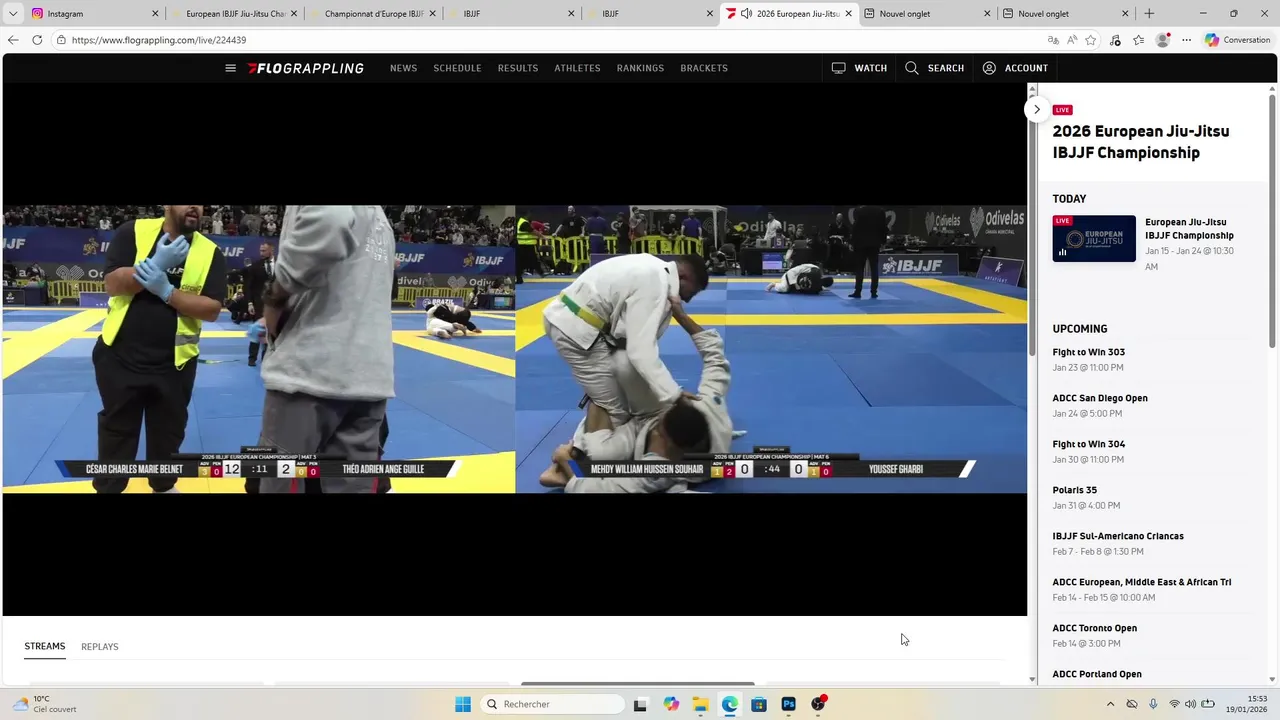Close the Instagram tab
Screen dimensions: 1280x720
tap(155, 14)
